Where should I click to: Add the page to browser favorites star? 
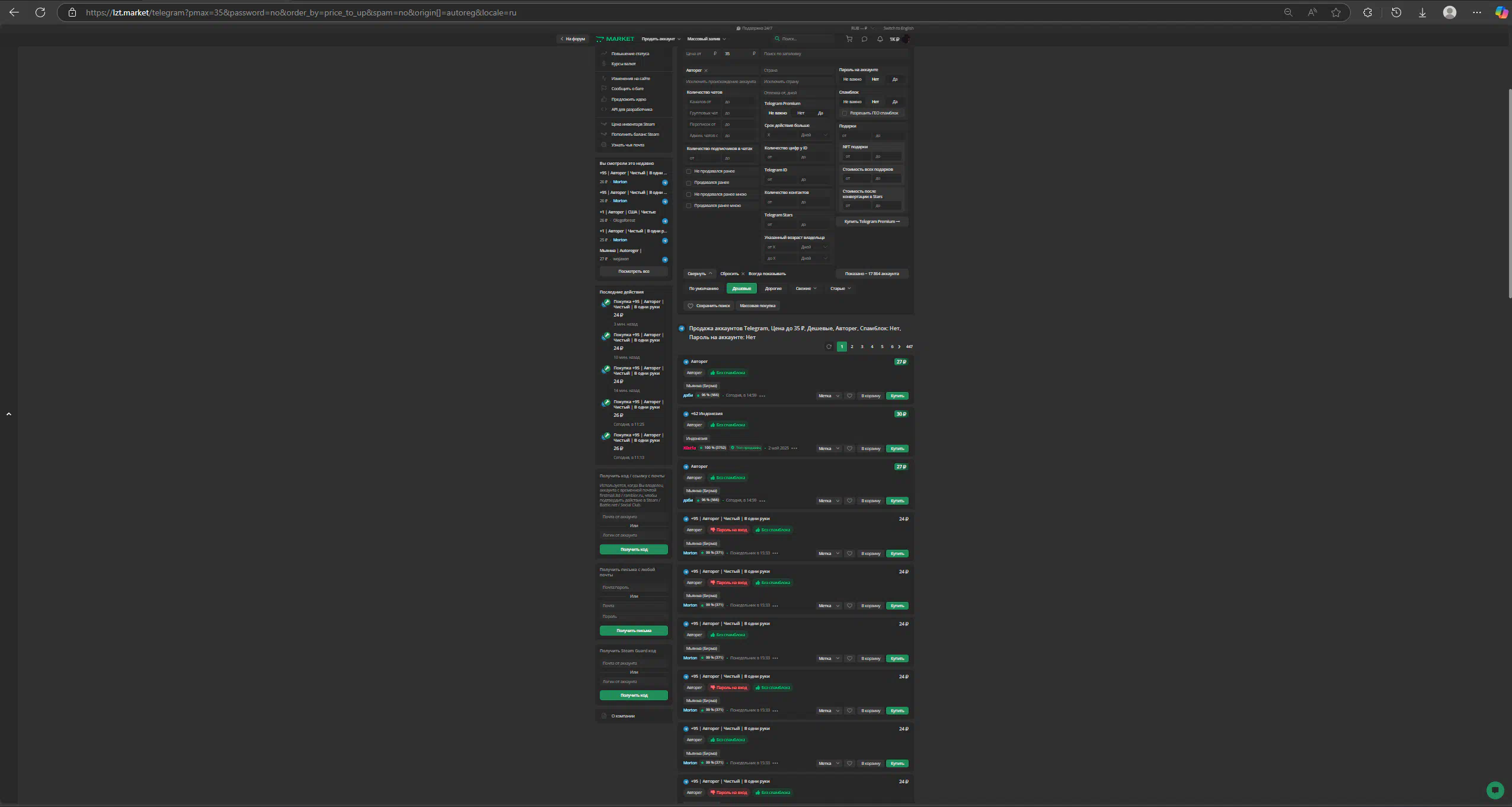[x=1336, y=12]
